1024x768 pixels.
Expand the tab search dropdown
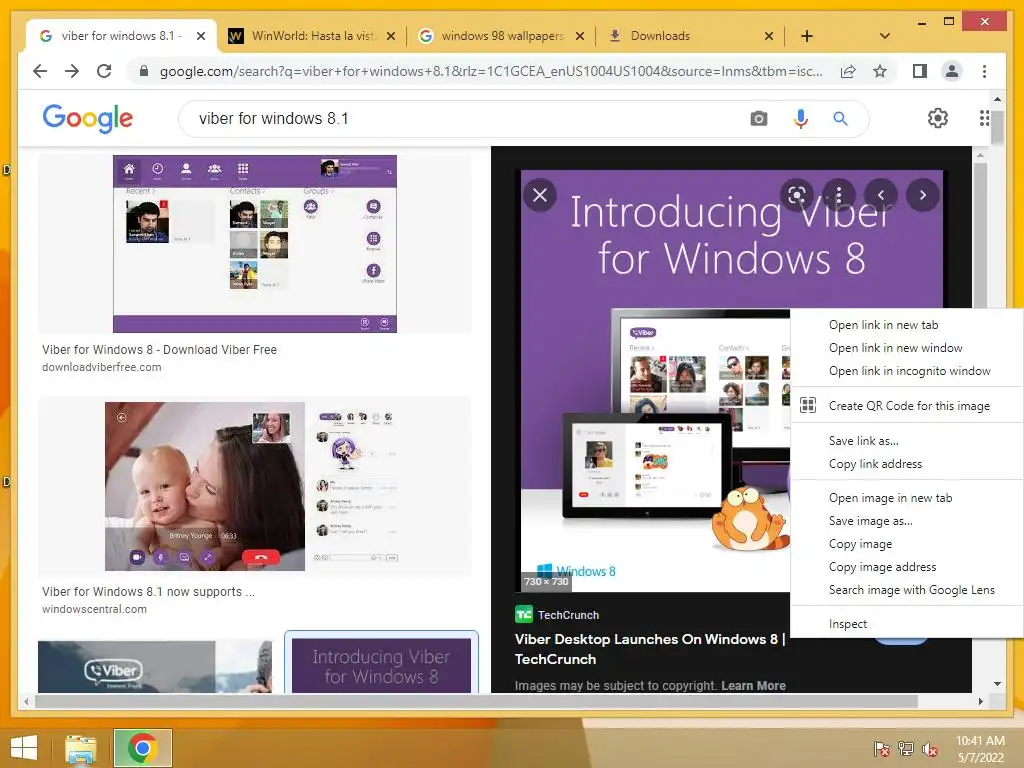click(884, 36)
